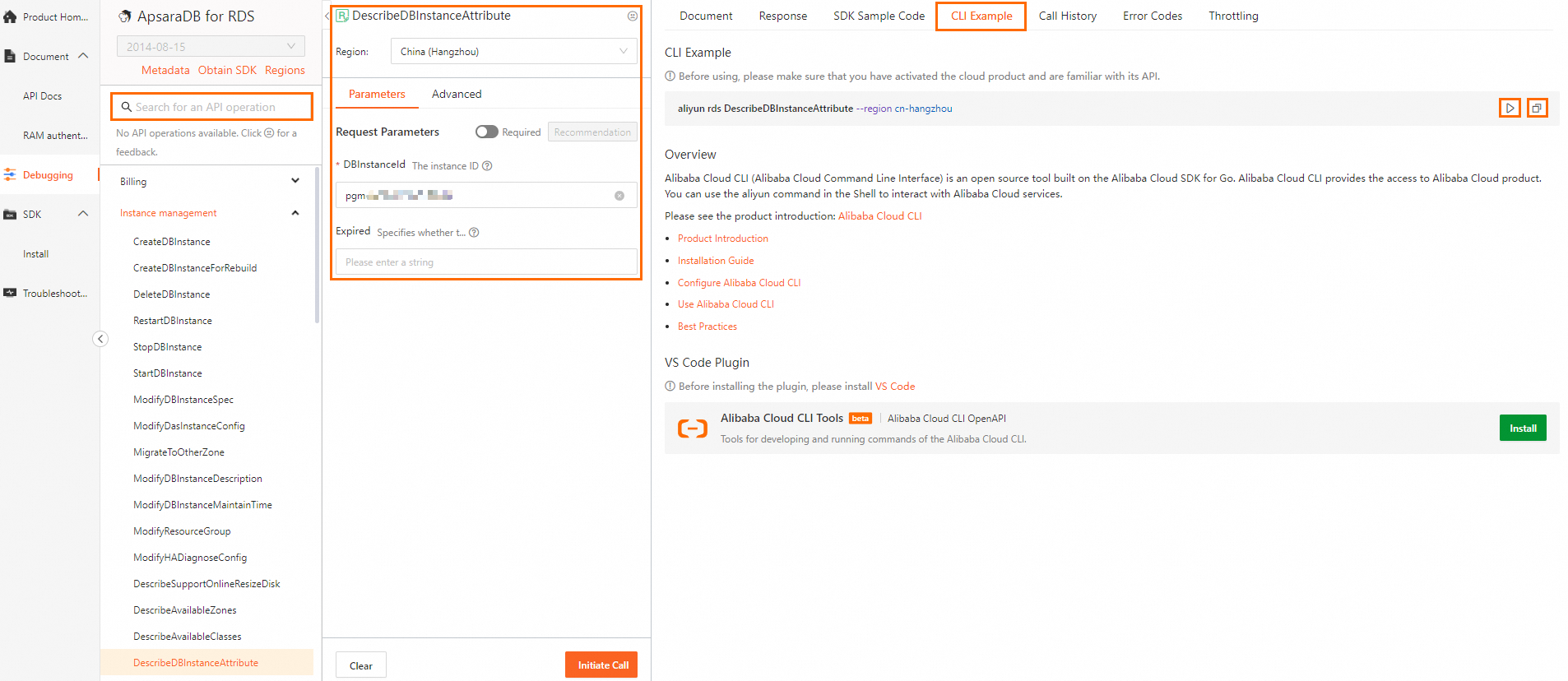Switch to the Advanced tab
This screenshot has width=1568, height=681.
point(457,94)
